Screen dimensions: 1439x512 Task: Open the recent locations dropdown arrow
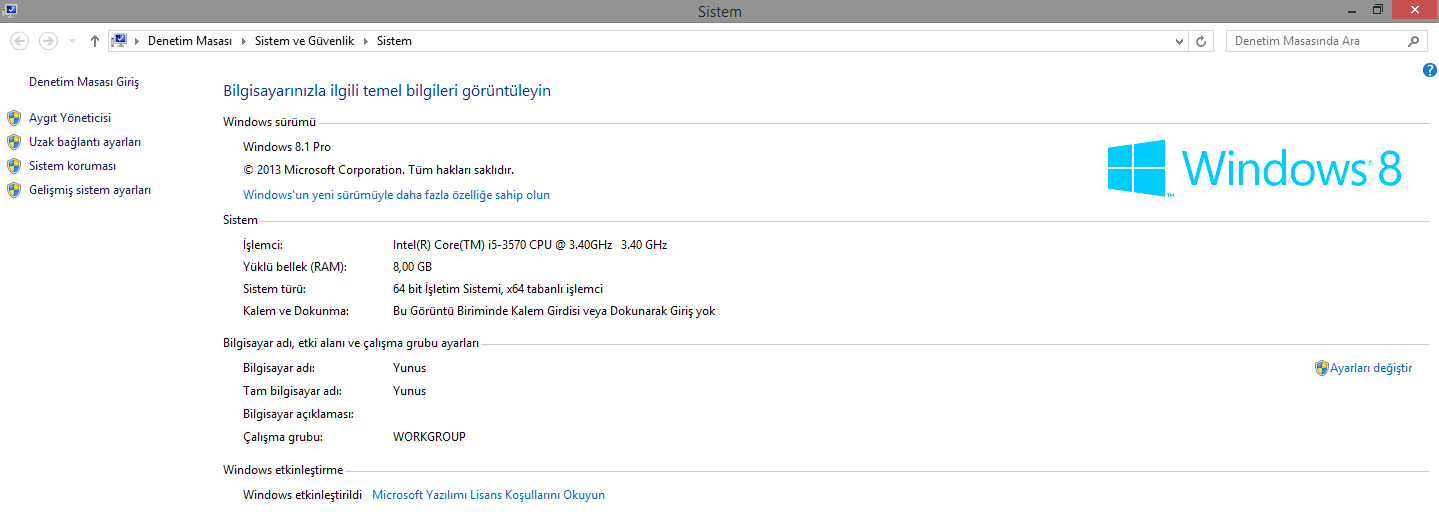(x=72, y=41)
